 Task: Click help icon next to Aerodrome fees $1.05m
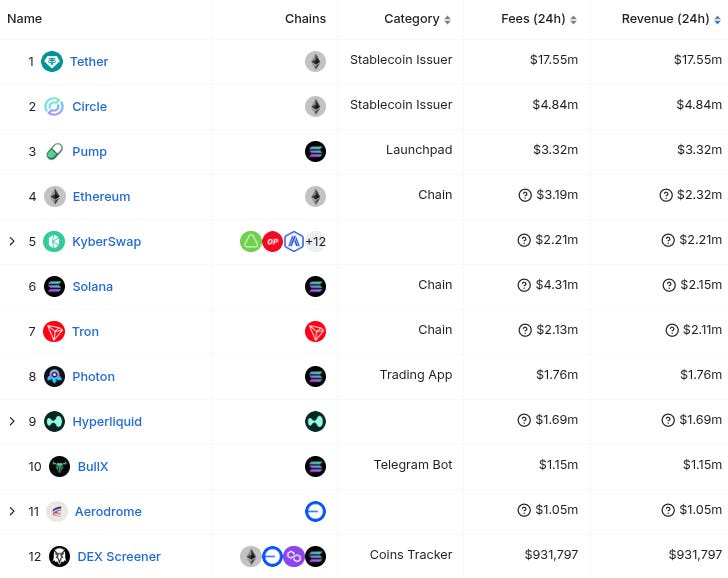tap(524, 510)
